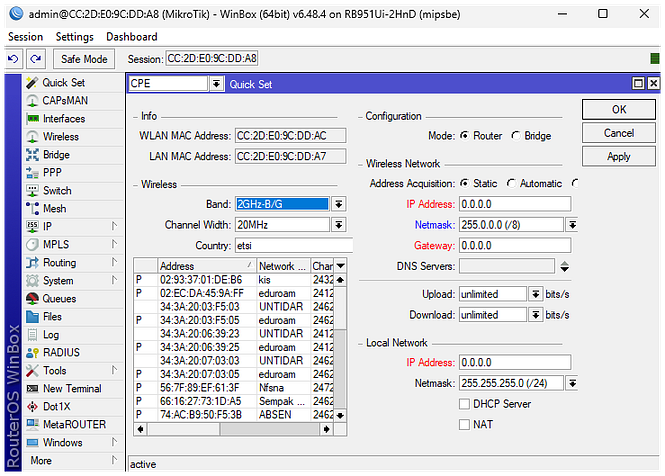Open Windows menu icon

(x=32, y=442)
